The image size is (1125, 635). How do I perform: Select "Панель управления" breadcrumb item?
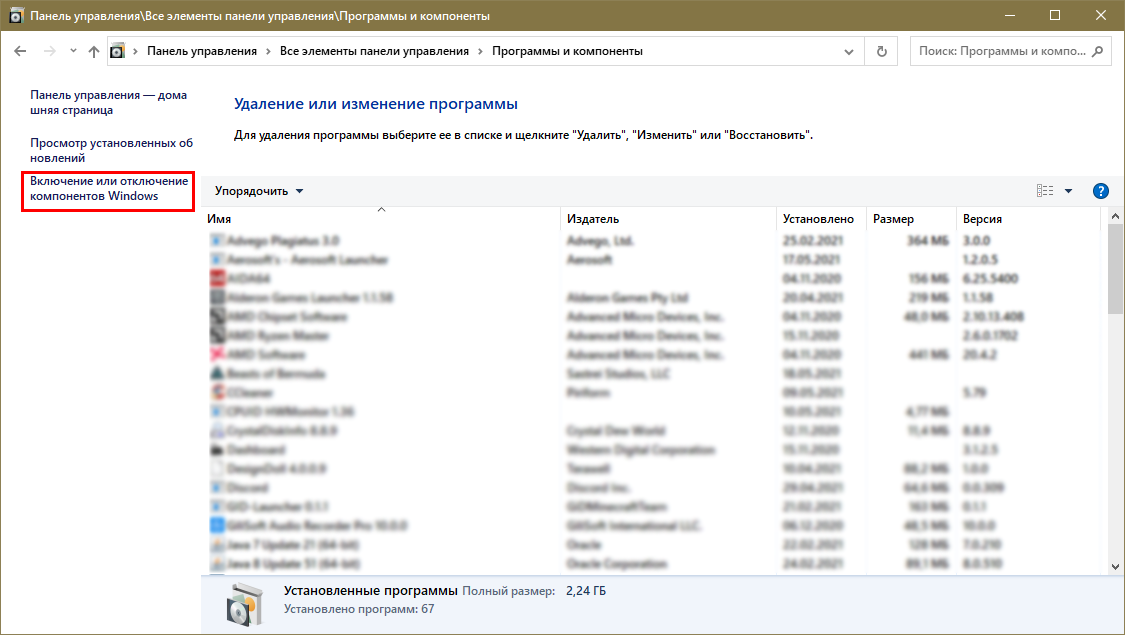click(x=201, y=51)
